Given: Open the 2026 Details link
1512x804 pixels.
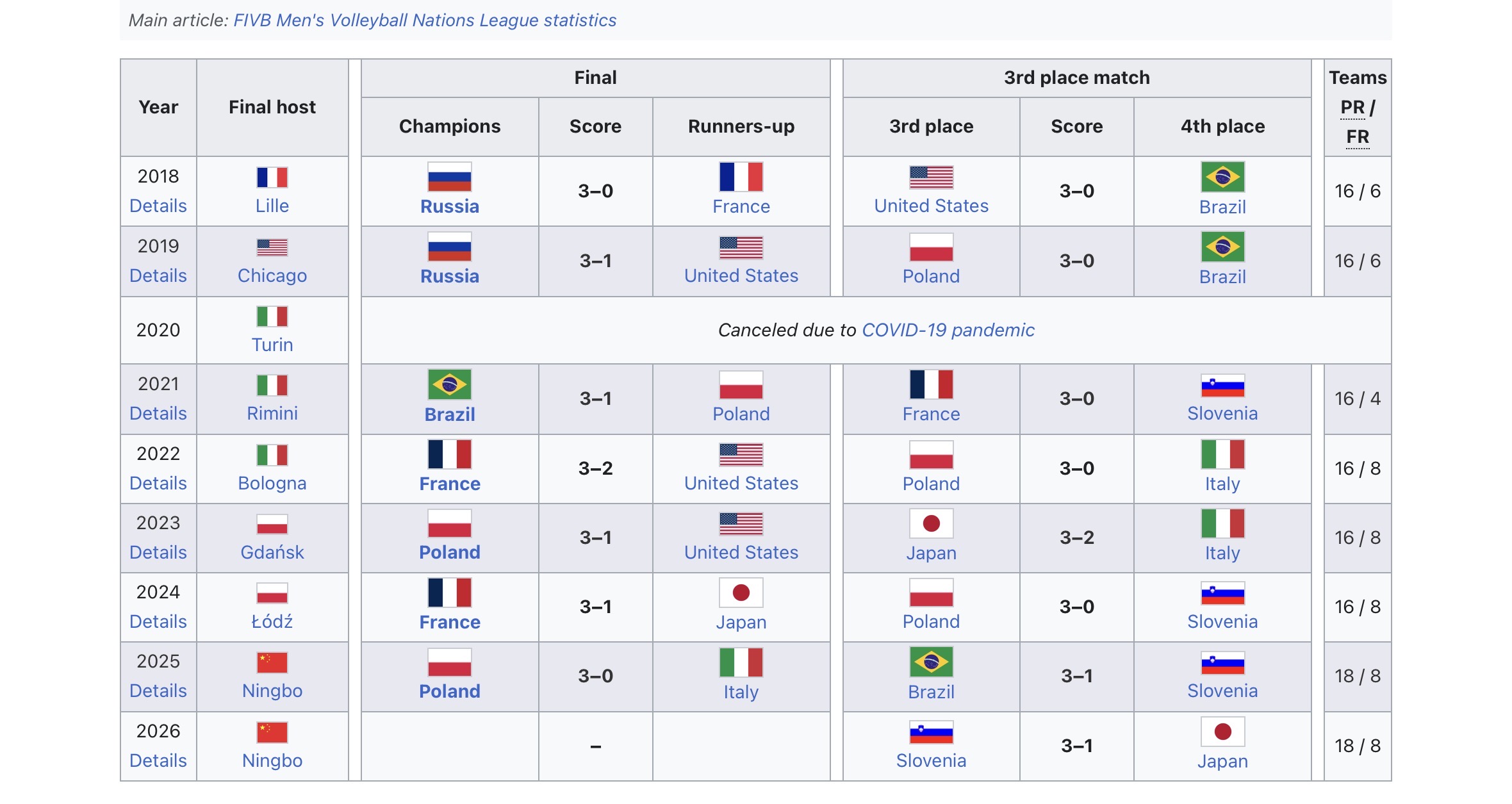Looking at the screenshot, I should tap(158, 760).
